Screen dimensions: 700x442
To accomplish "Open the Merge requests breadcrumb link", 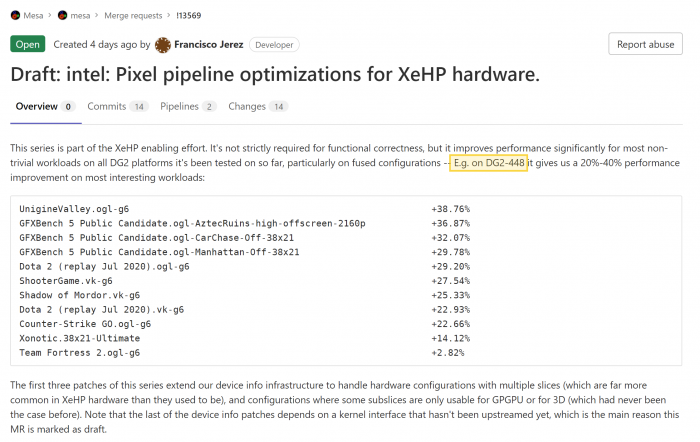I will pyautogui.click(x=135, y=16).
